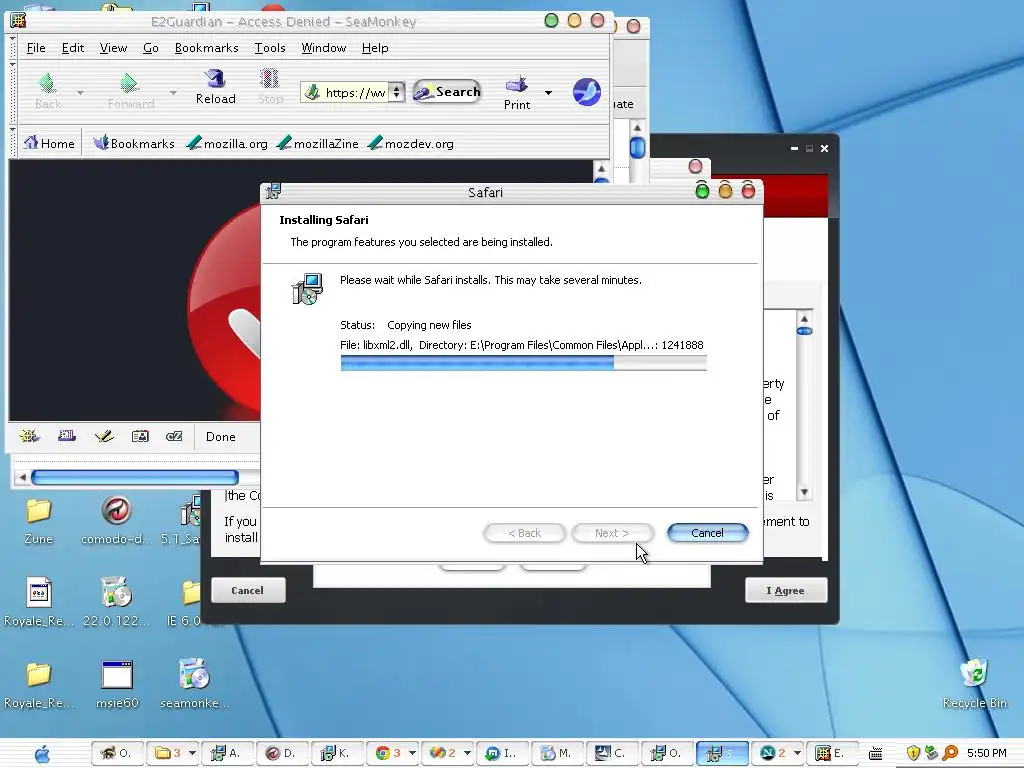Open the Recycle Bin on the desktop
The image size is (1024, 768).
tap(974, 684)
